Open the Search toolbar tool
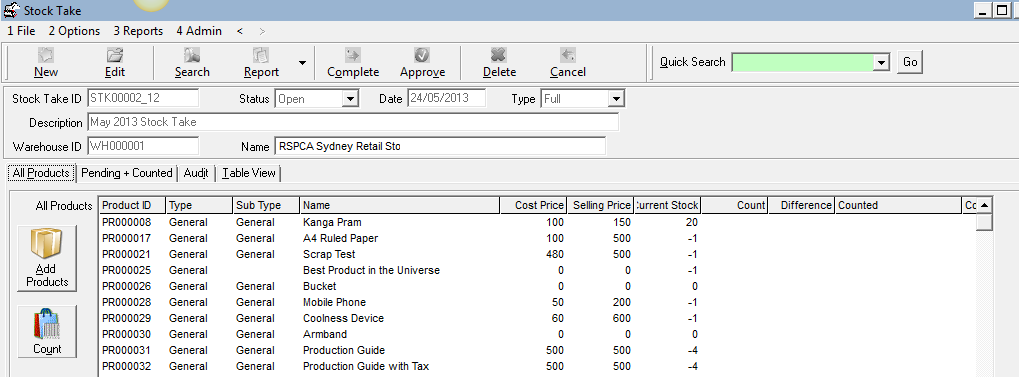Viewport: 1019px width, 377px height. 192,55
